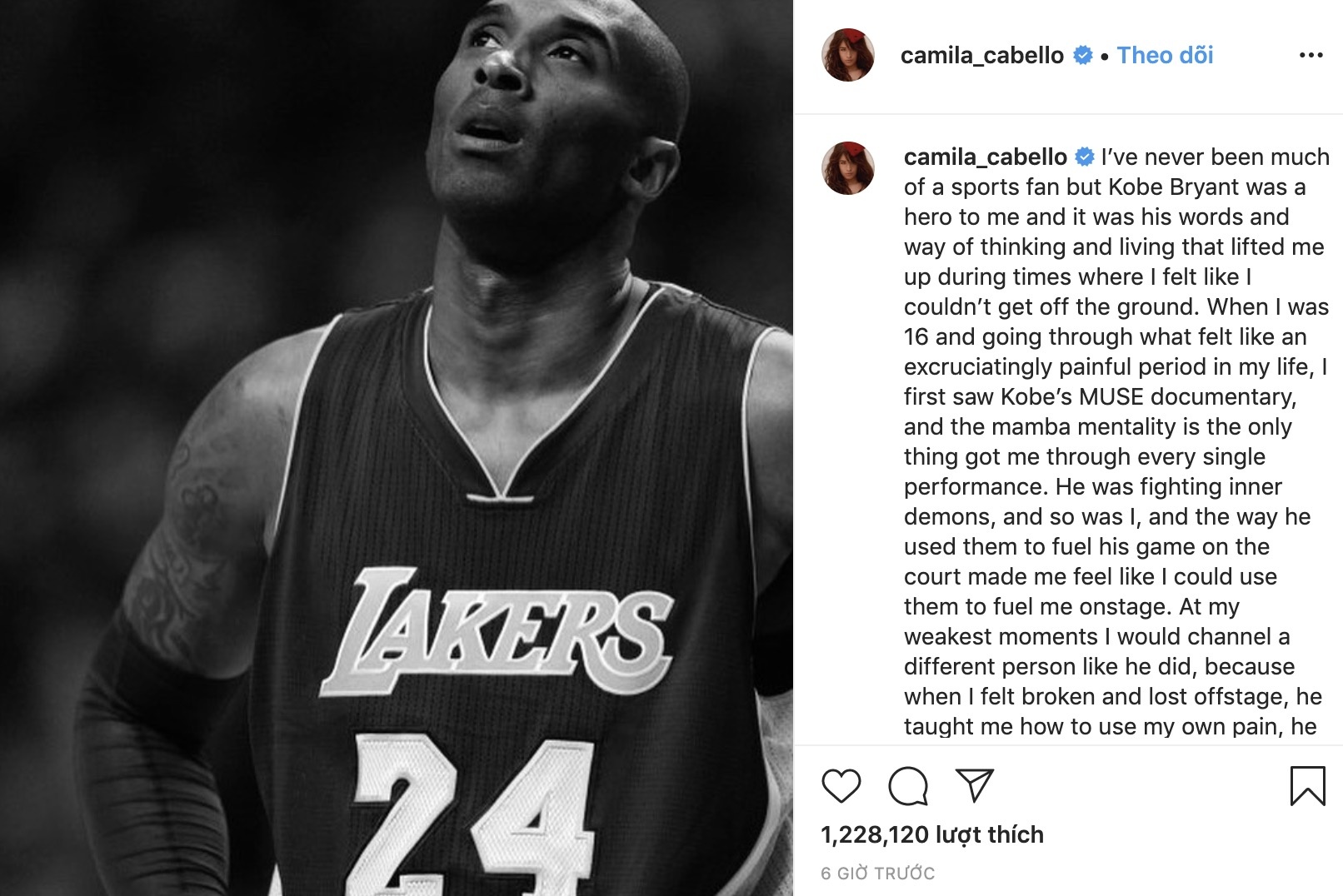Open camila_cabello's avatar in the post header
The image size is (1343, 896).
pos(848,55)
